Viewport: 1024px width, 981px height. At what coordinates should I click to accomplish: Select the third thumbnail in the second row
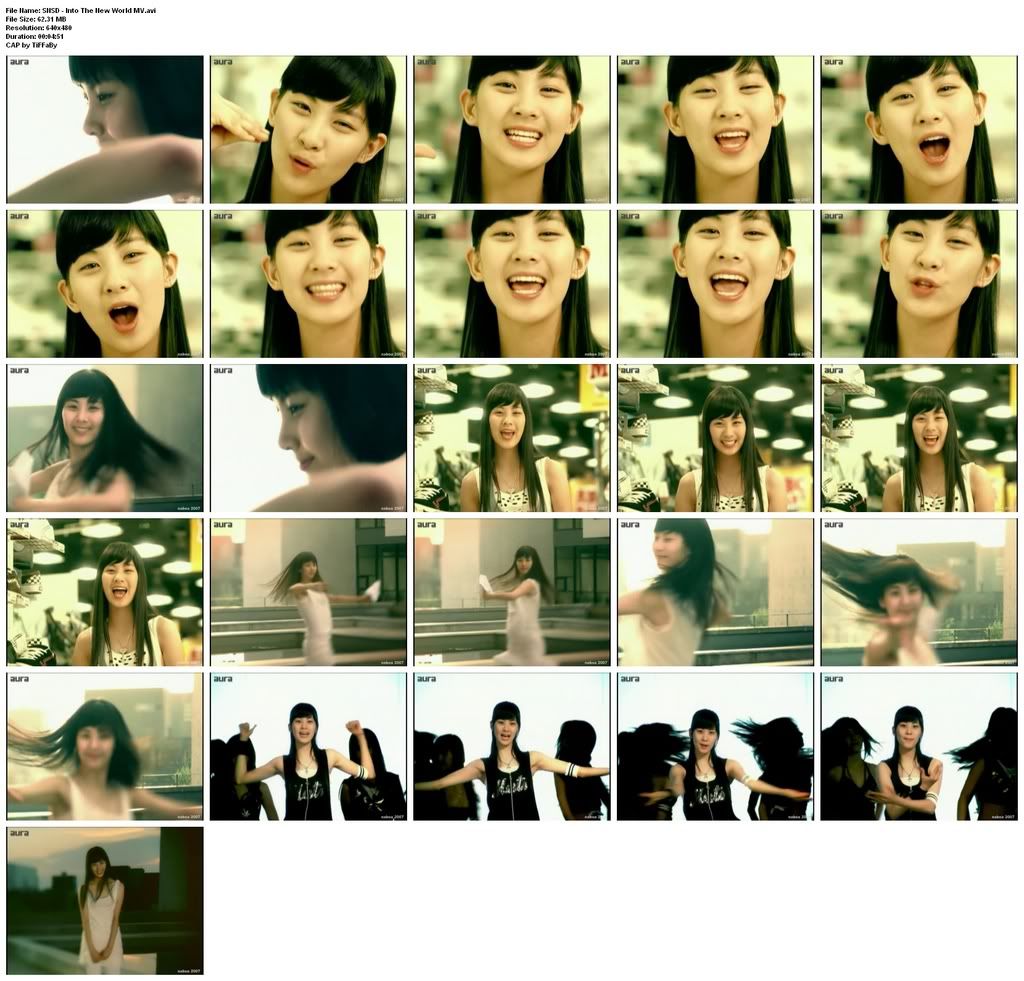pos(512,283)
